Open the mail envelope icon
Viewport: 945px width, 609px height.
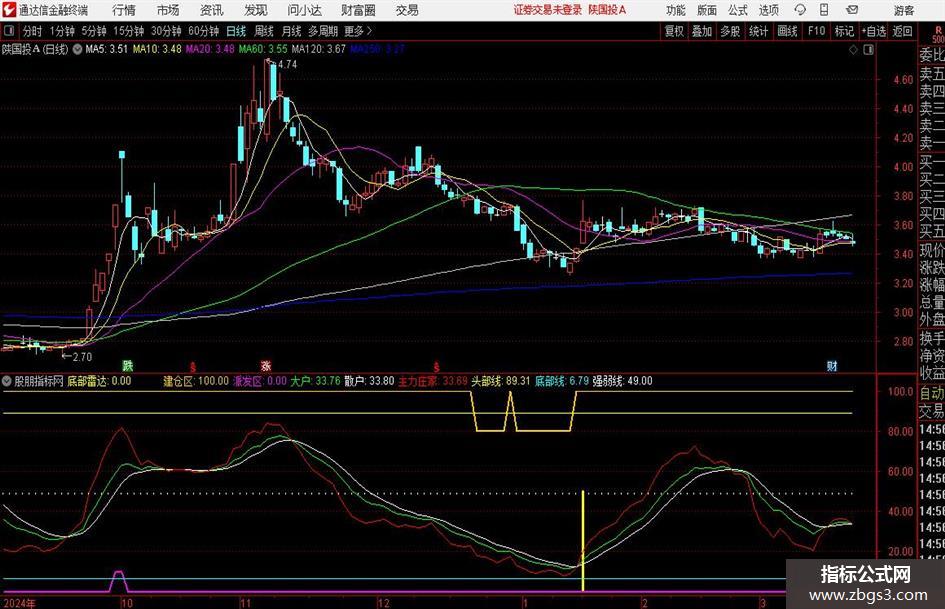coord(852,10)
